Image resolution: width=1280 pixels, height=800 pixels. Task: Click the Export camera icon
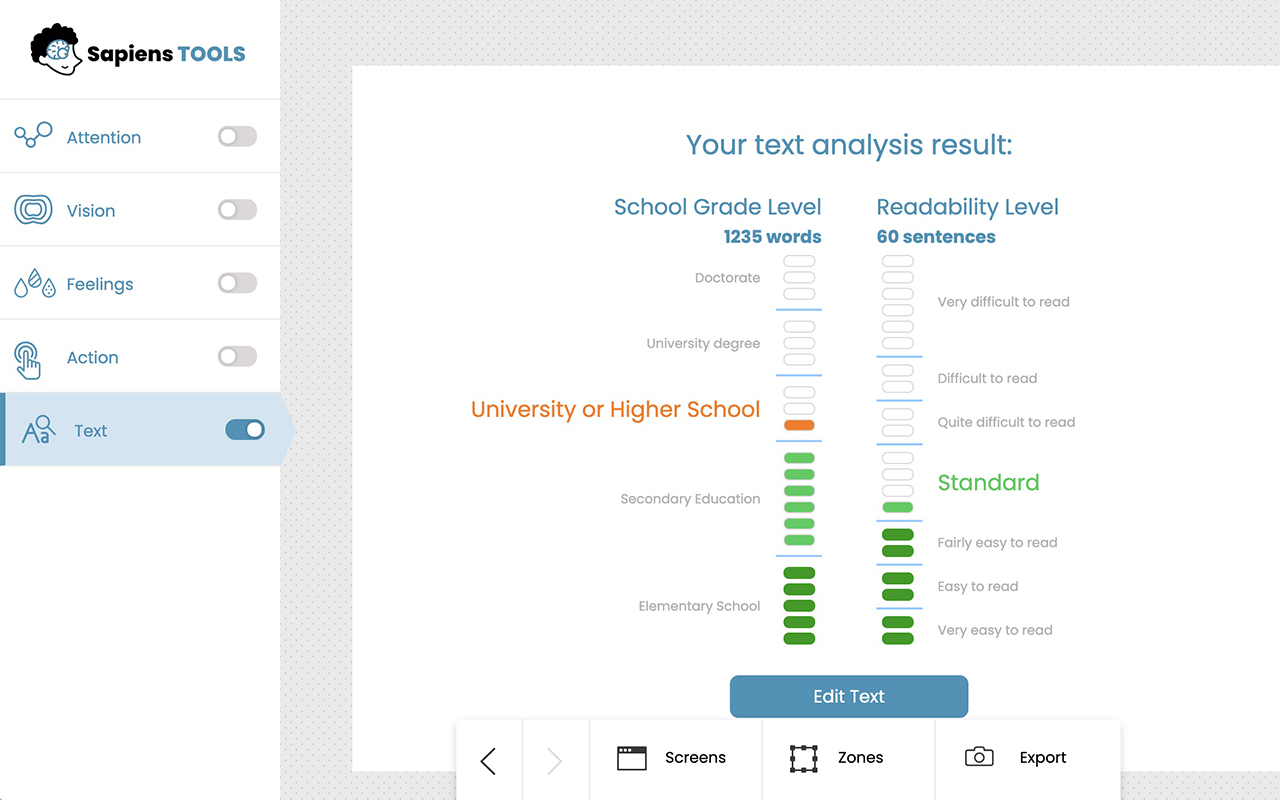click(x=979, y=757)
